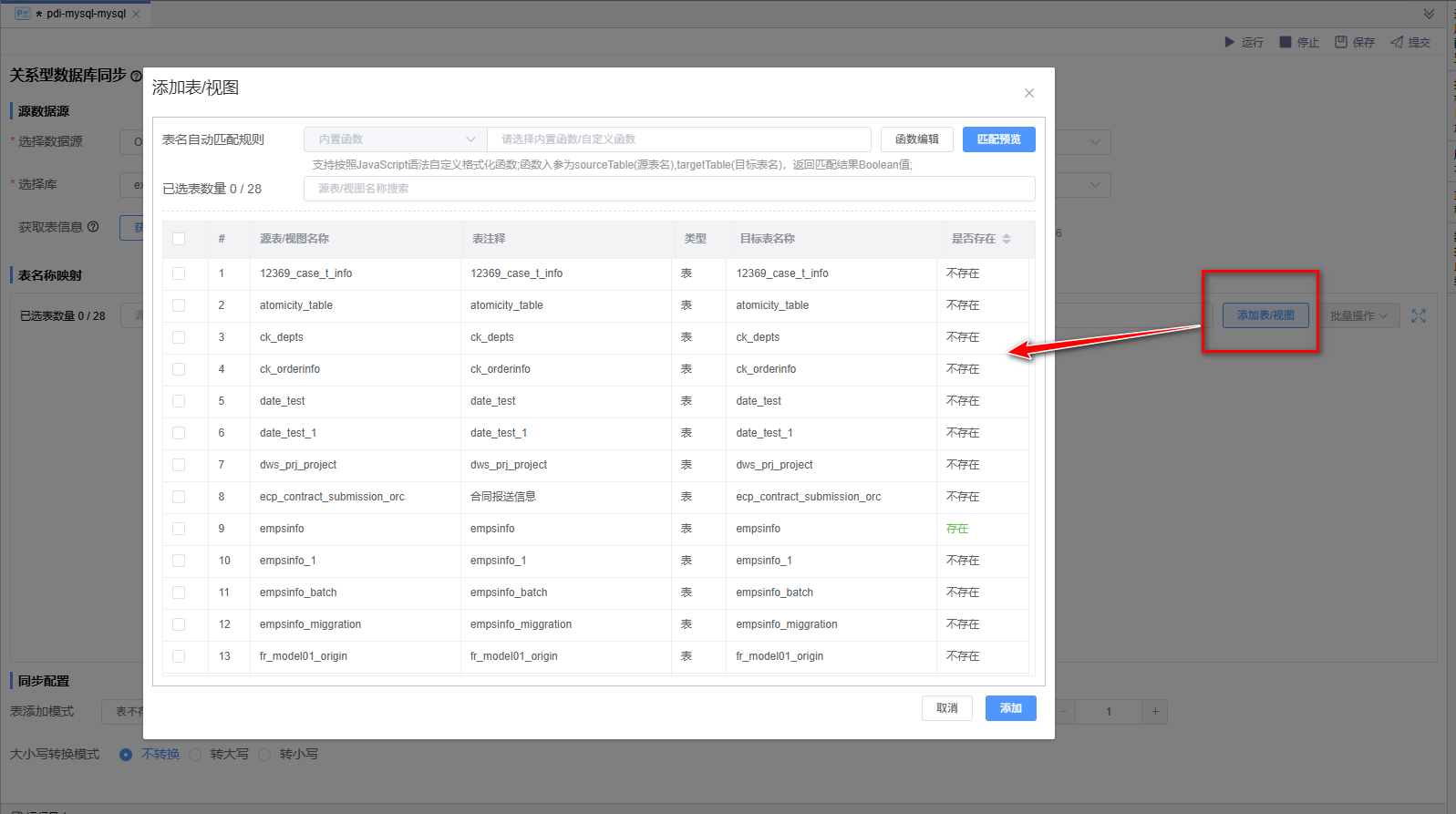Click the 已选表数量 0 / 28 label in dialog
The height and width of the screenshot is (814, 1456).
pos(212,189)
